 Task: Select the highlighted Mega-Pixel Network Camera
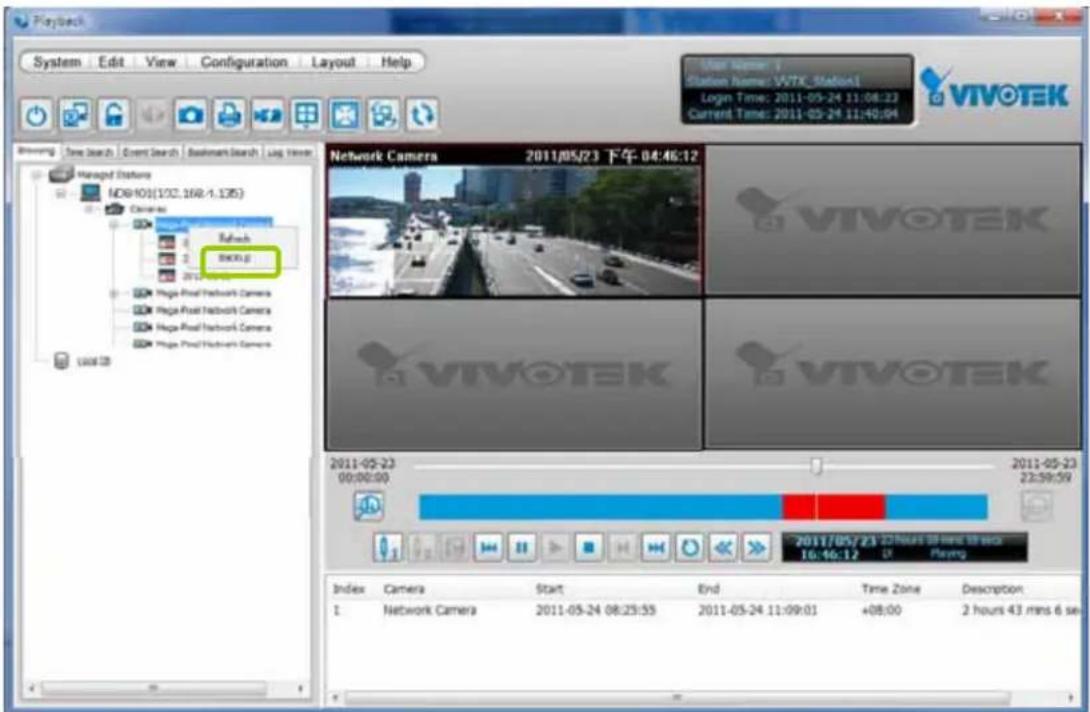(213, 224)
